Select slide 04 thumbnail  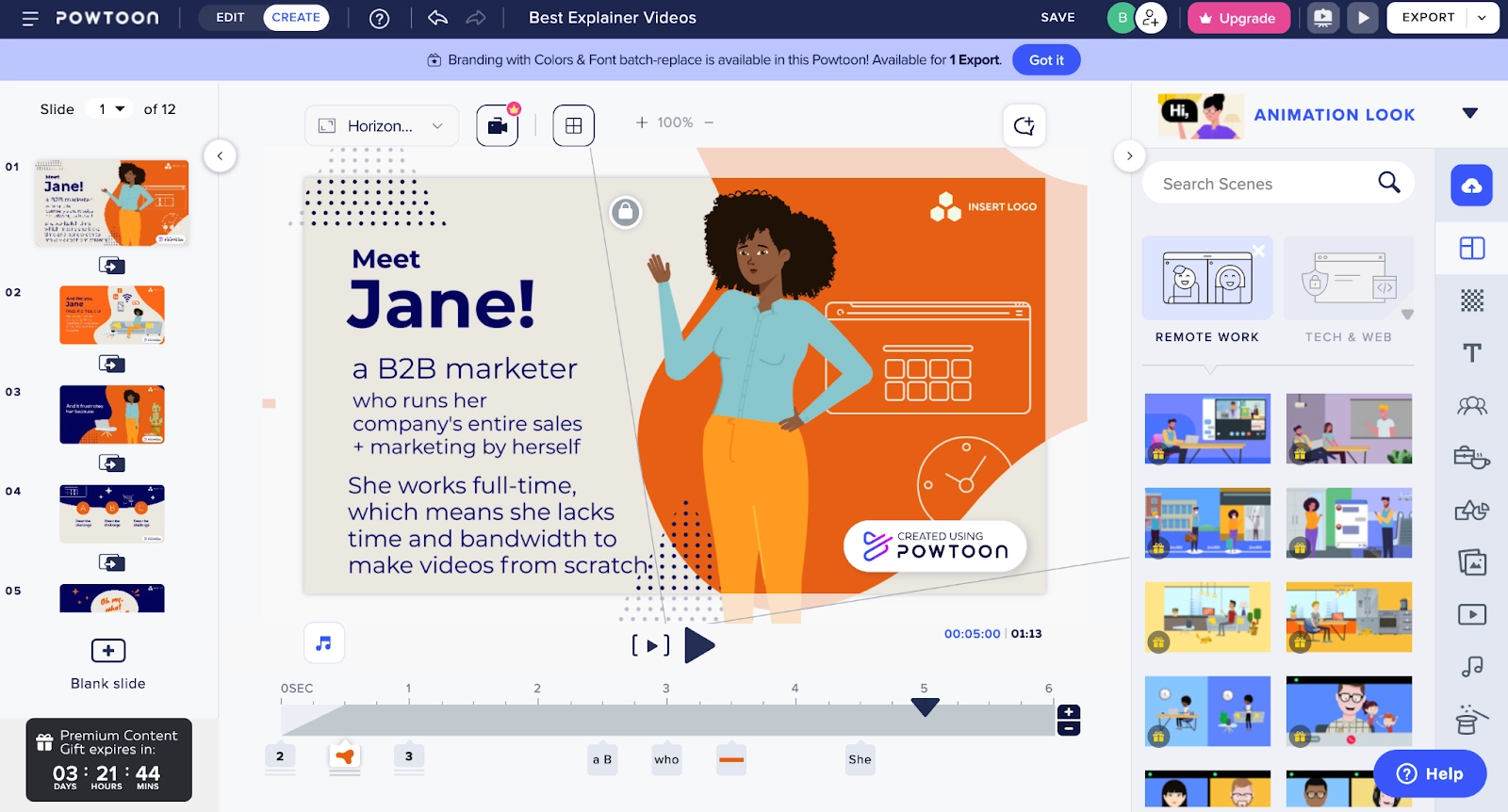112,513
